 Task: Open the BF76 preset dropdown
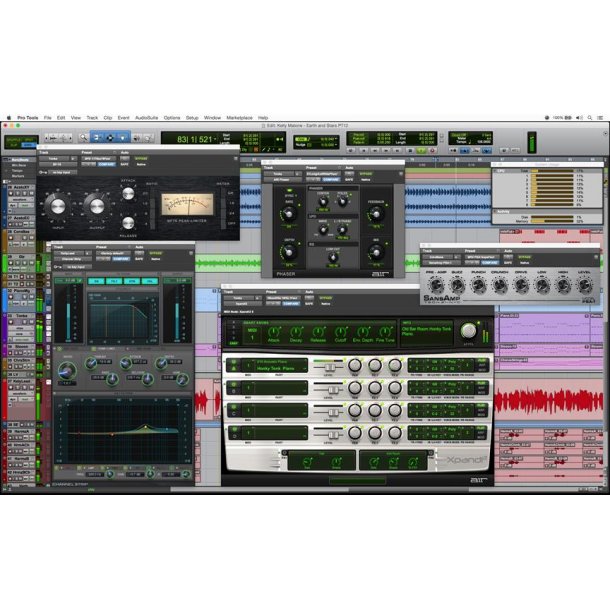[x=98, y=159]
